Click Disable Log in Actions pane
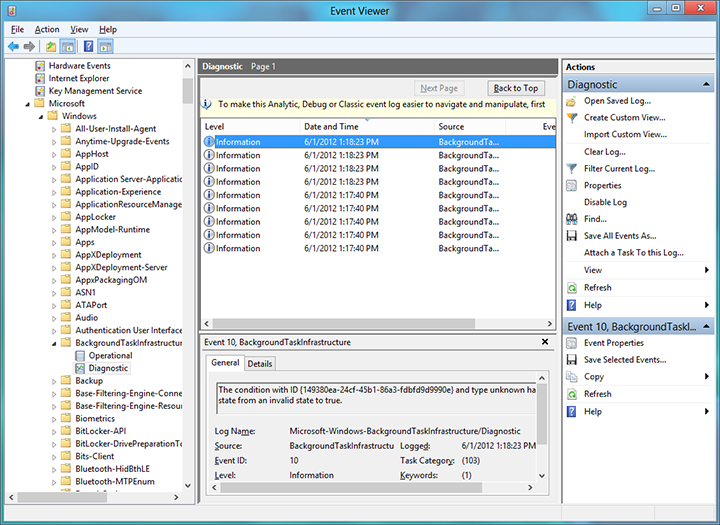This screenshot has height=525, width=720. pyautogui.click(x=605, y=202)
